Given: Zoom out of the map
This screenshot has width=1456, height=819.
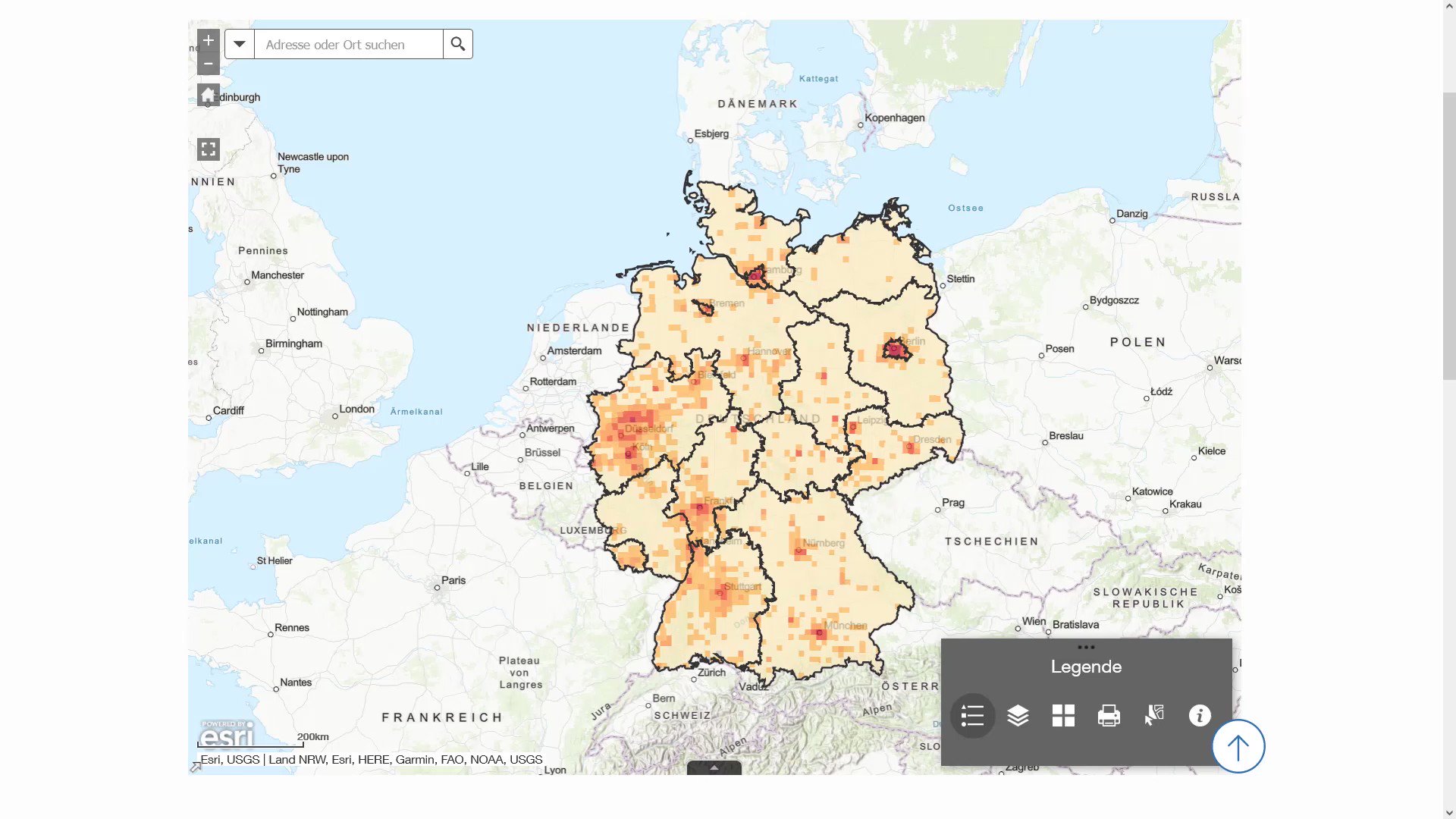Looking at the screenshot, I should 209,64.
